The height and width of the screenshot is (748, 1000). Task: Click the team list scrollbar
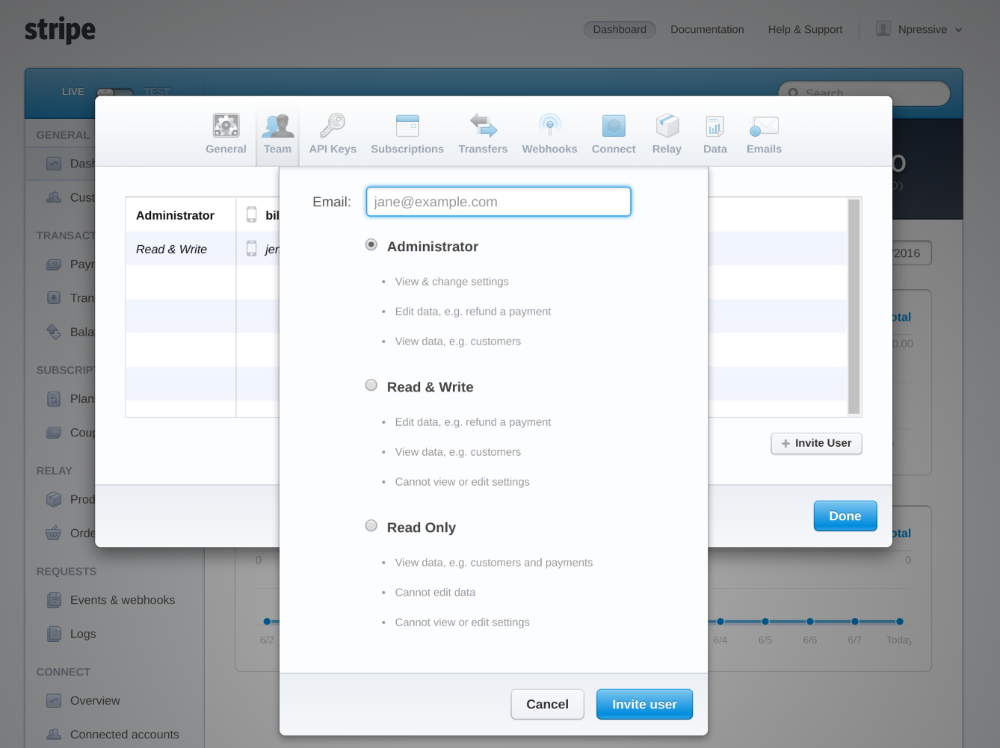854,307
